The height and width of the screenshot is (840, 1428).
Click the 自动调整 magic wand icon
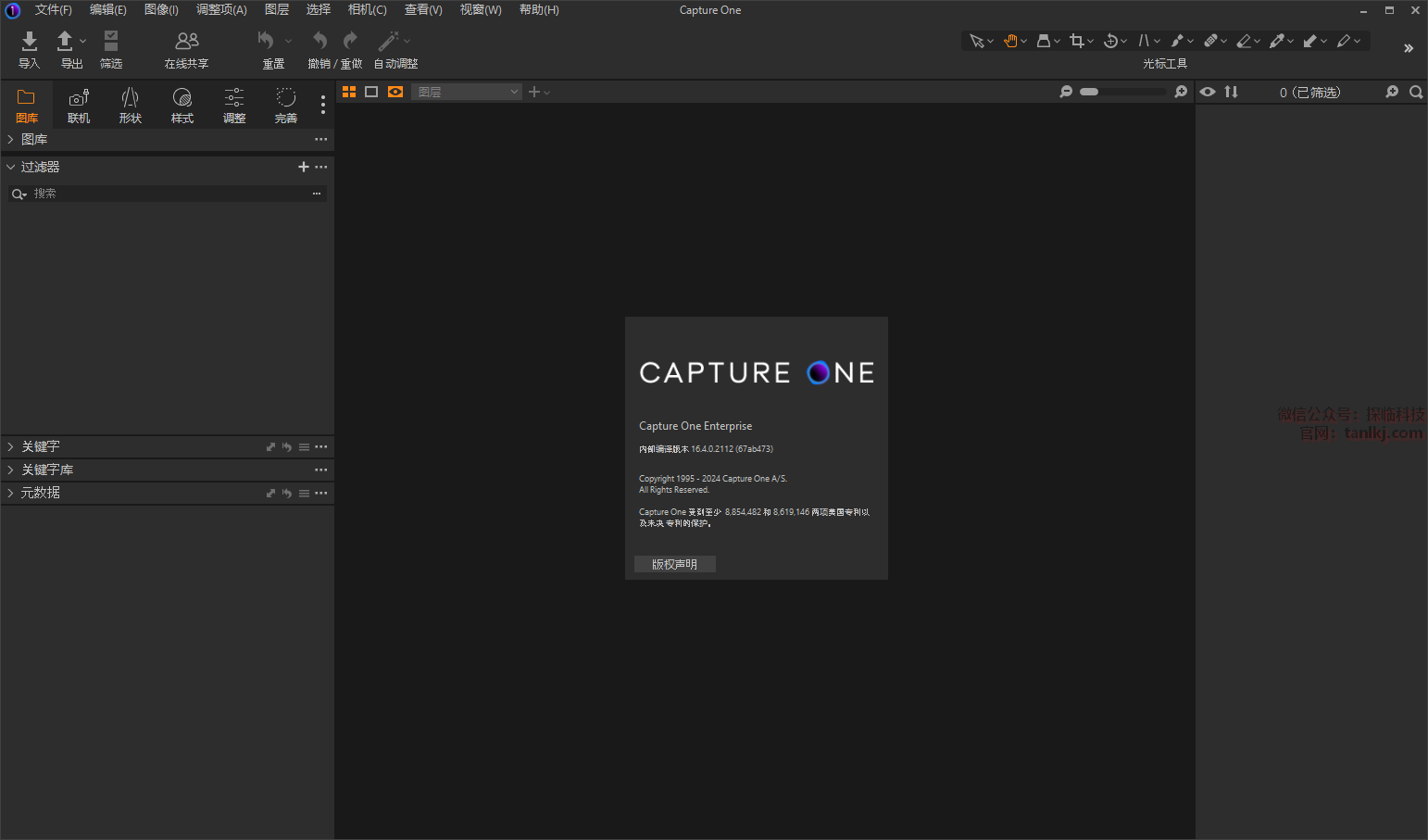pyautogui.click(x=388, y=42)
